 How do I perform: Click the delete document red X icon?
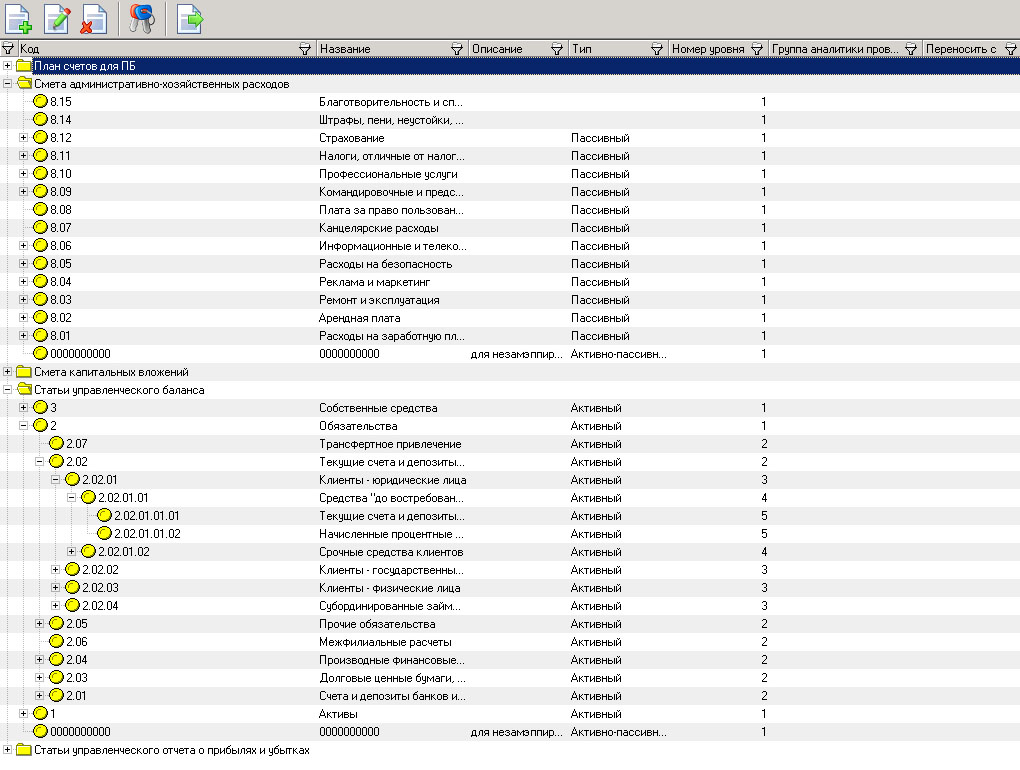click(93, 18)
